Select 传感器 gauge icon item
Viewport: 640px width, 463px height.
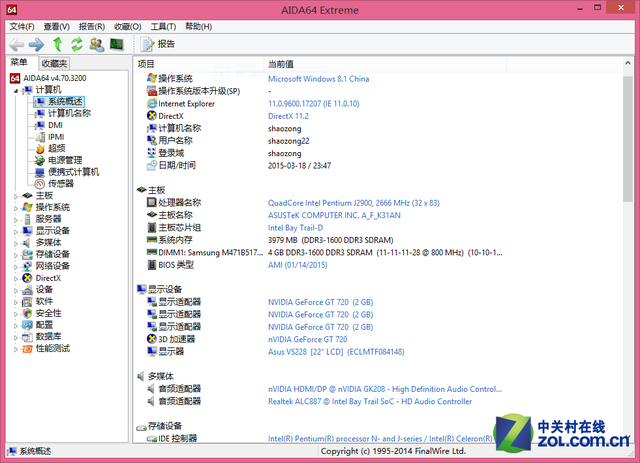tap(40, 184)
